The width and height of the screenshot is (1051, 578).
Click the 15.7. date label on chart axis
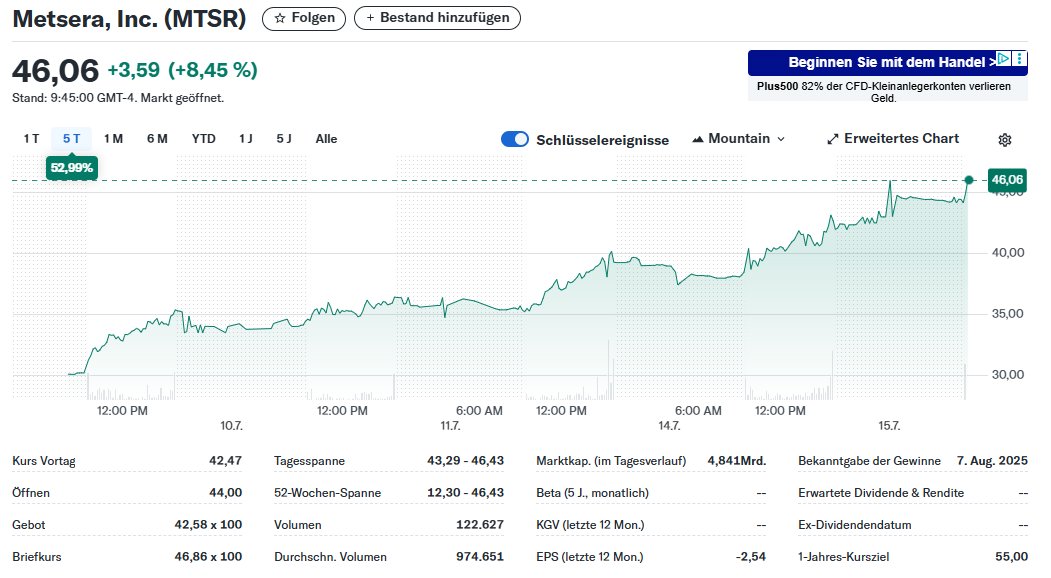point(889,426)
